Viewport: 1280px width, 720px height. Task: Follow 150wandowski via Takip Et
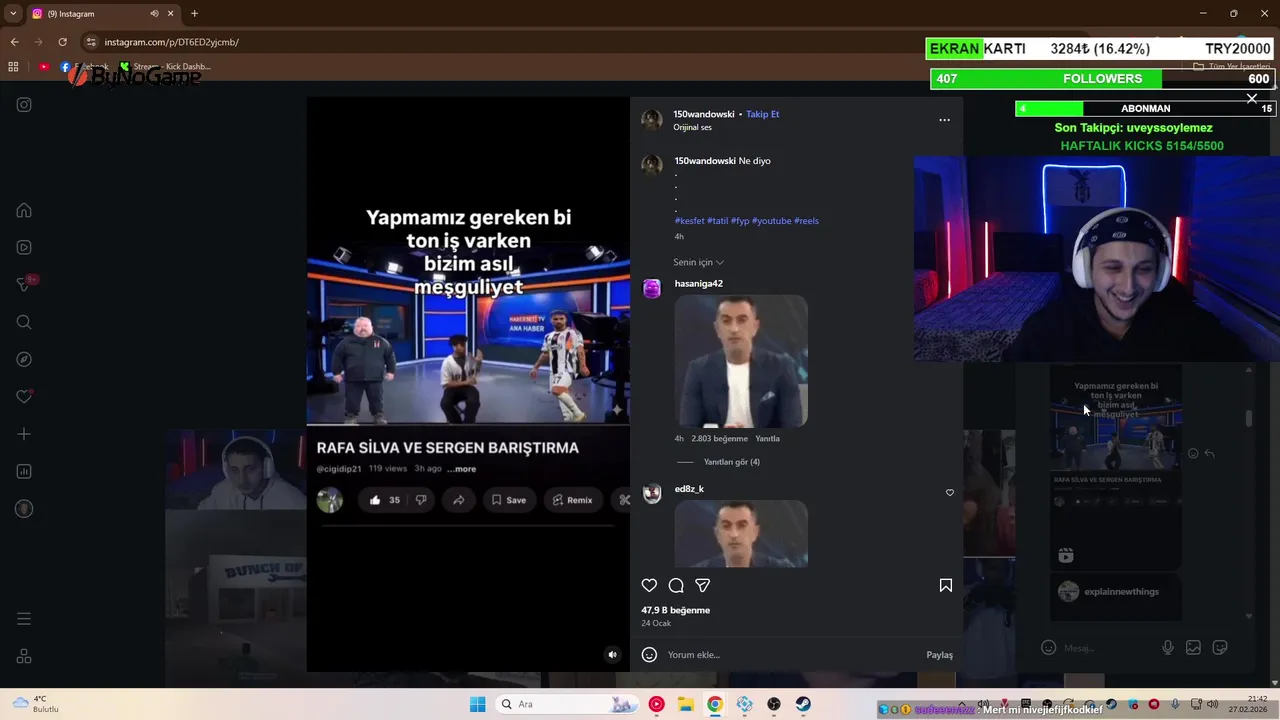click(x=762, y=114)
